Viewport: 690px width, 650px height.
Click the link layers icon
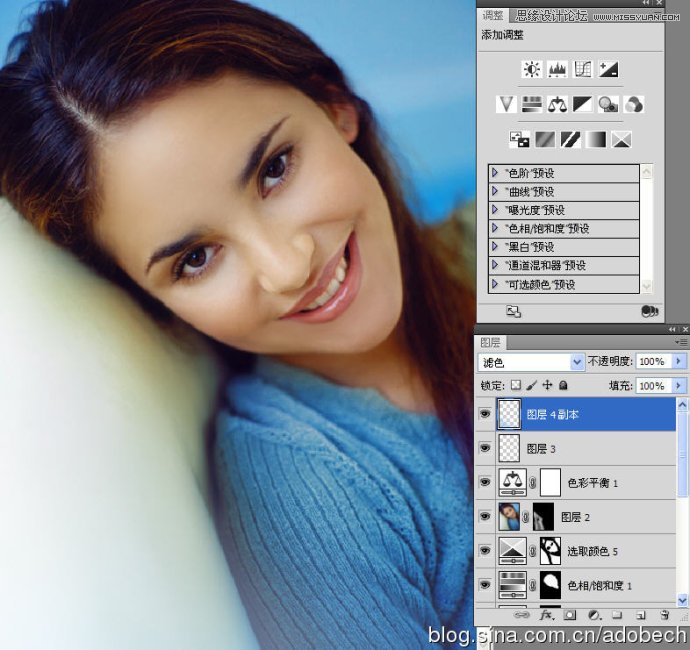[521, 615]
